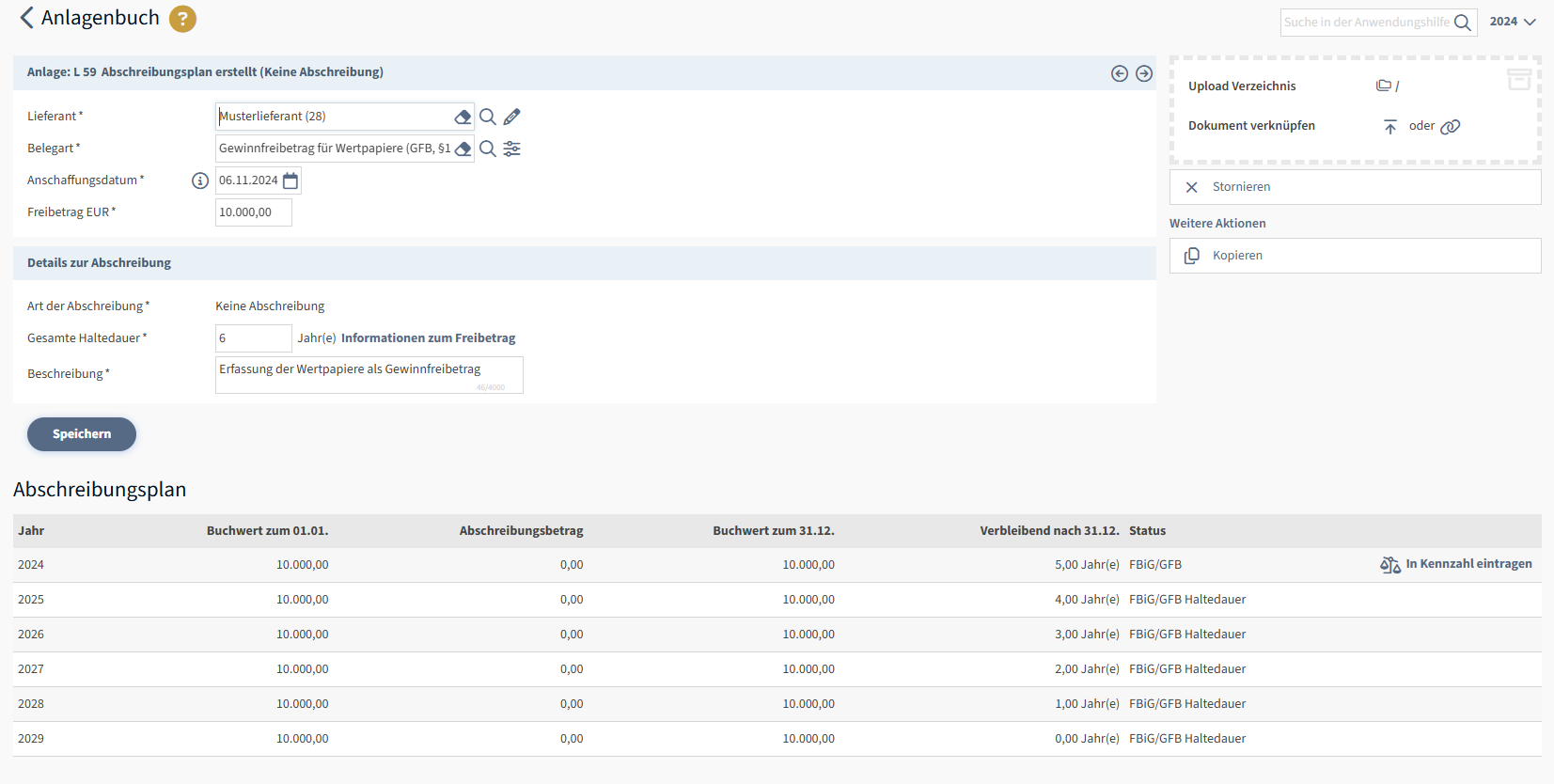
Task: Upload document via arrow-up icon
Action: pos(1390,126)
